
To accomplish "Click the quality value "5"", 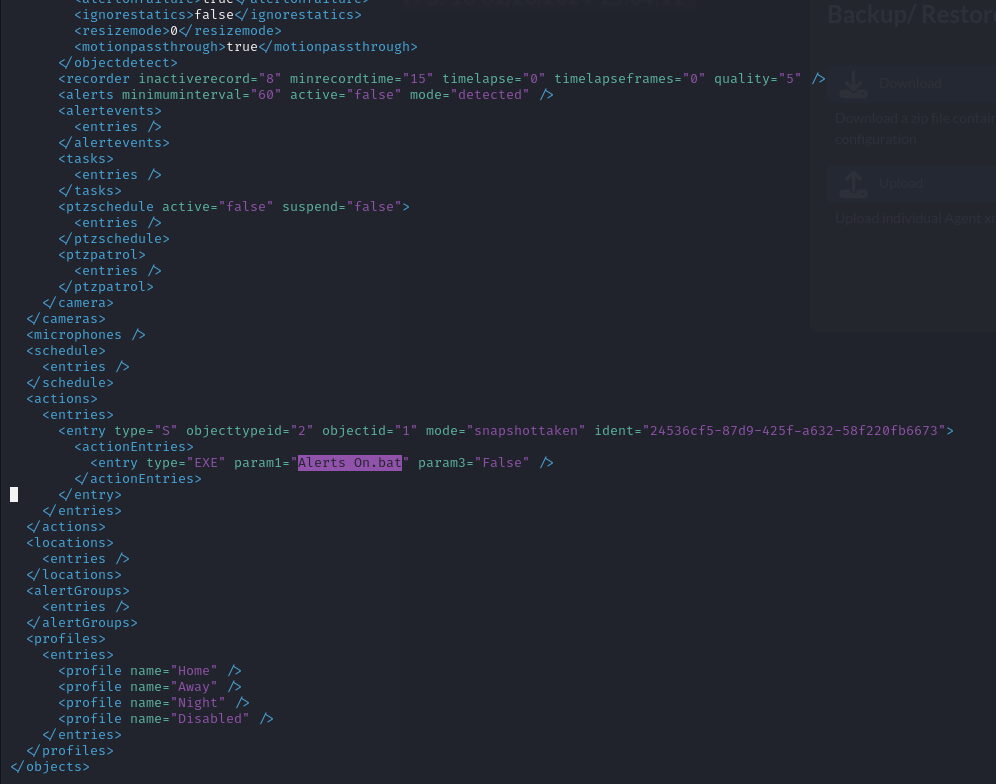I will pyautogui.click(x=790, y=79).
